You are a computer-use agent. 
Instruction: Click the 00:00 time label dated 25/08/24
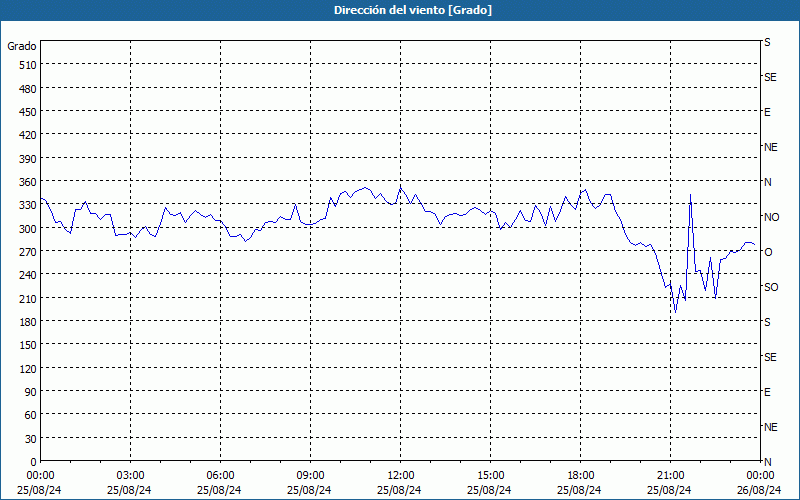(x=40, y=476)
